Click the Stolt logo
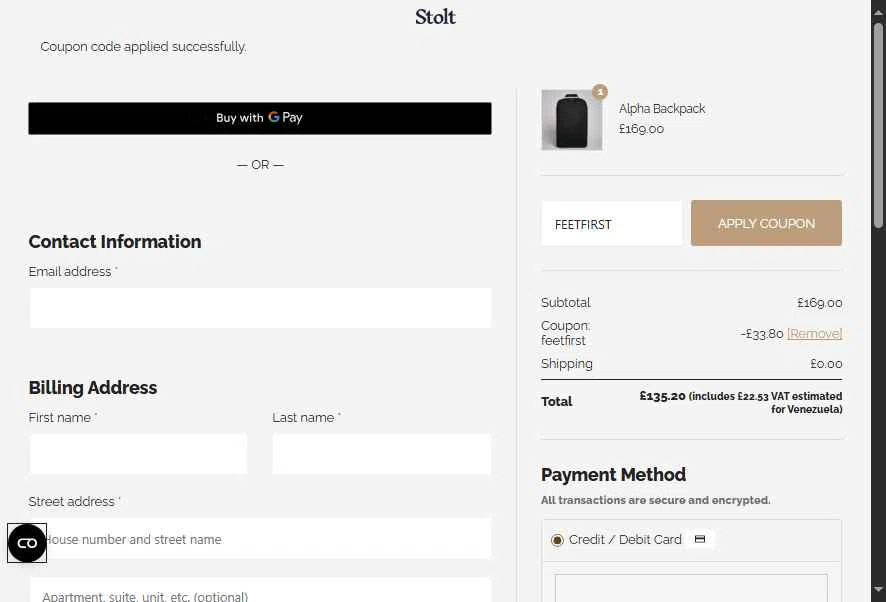The width and height of the screenshot is (886, 602). point(435,17)
